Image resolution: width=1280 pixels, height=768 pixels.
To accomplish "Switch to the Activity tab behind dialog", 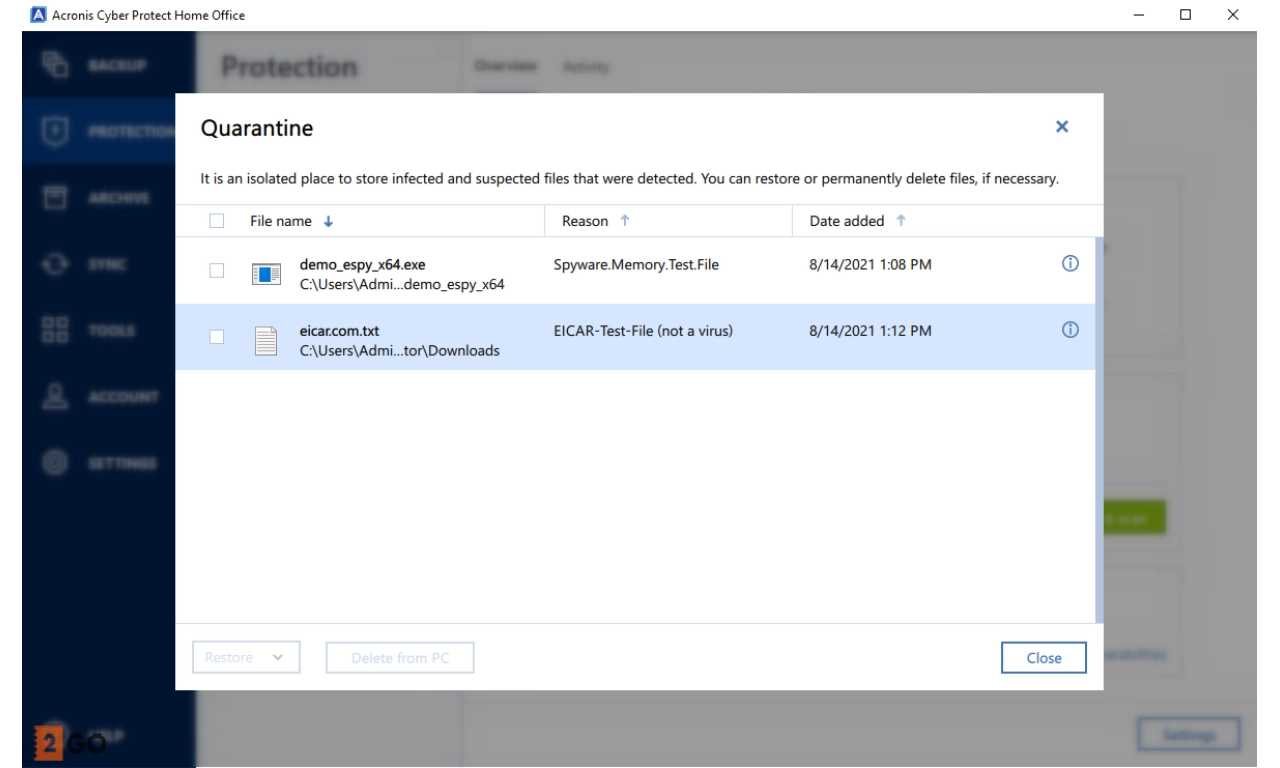I will [x=587, y=66].
